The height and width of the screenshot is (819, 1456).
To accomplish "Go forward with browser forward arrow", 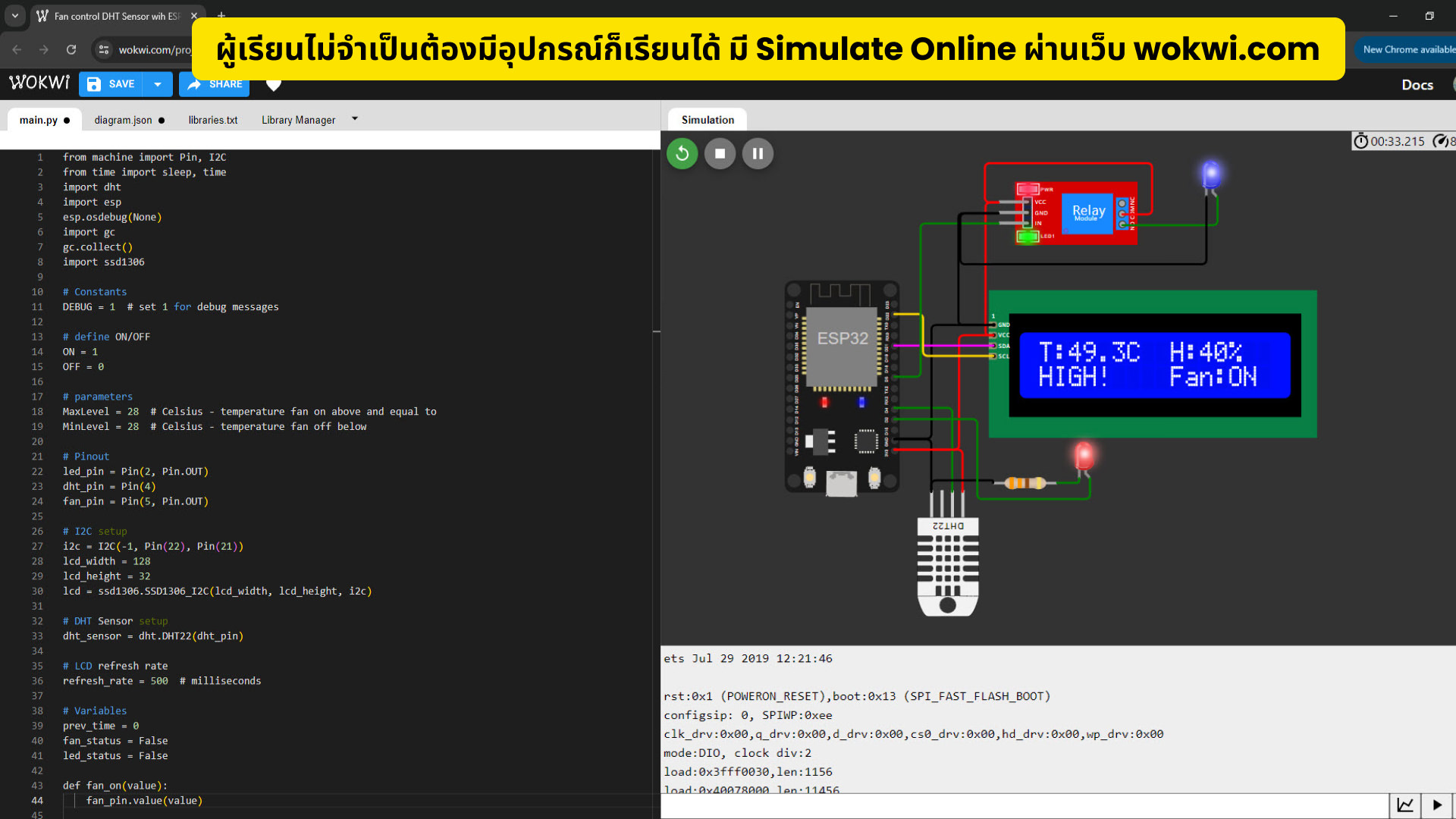I will 44,49.
